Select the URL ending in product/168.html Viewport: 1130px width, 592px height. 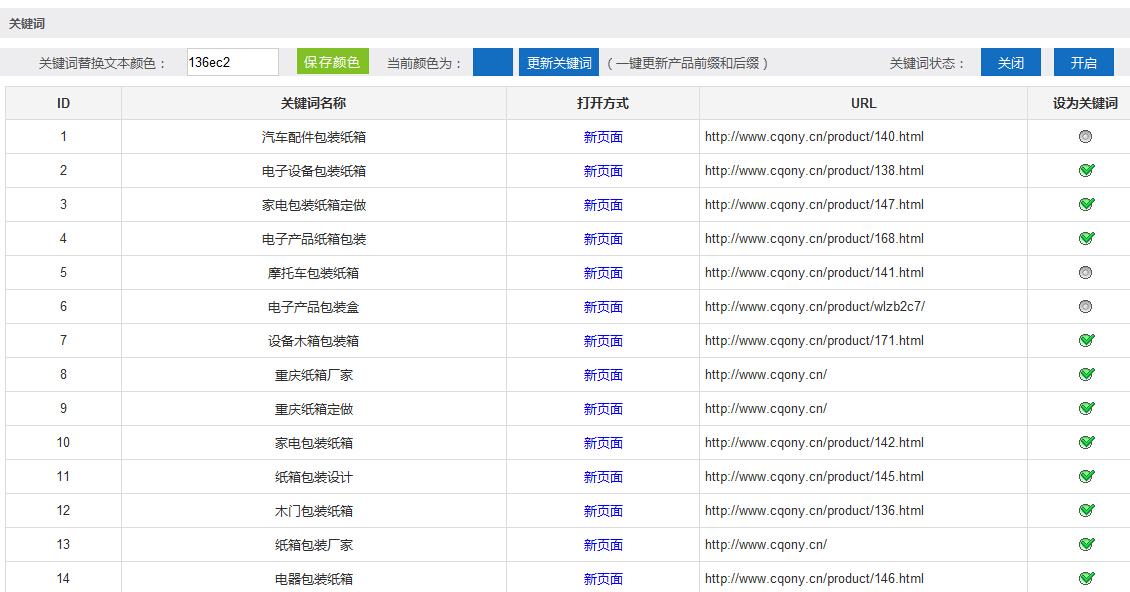tap(814, 238)
